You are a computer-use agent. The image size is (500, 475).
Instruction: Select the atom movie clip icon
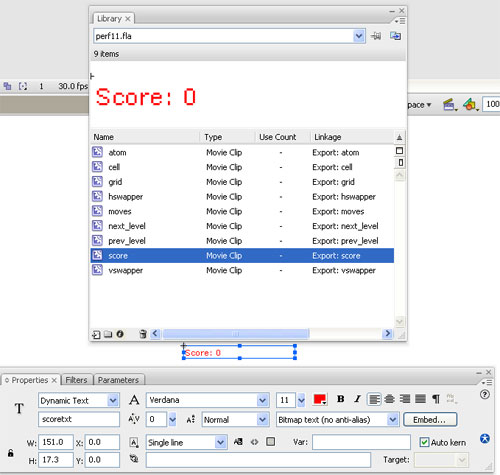tap(97, 152)
